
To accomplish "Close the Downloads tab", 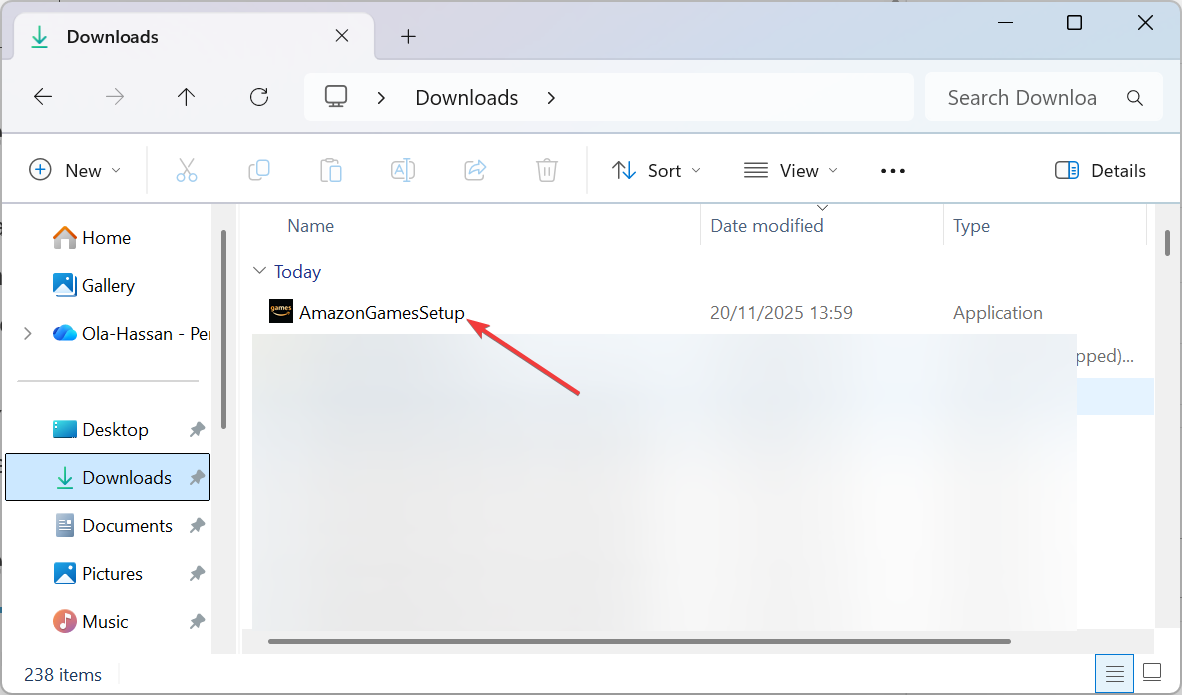I will [341, 35].
